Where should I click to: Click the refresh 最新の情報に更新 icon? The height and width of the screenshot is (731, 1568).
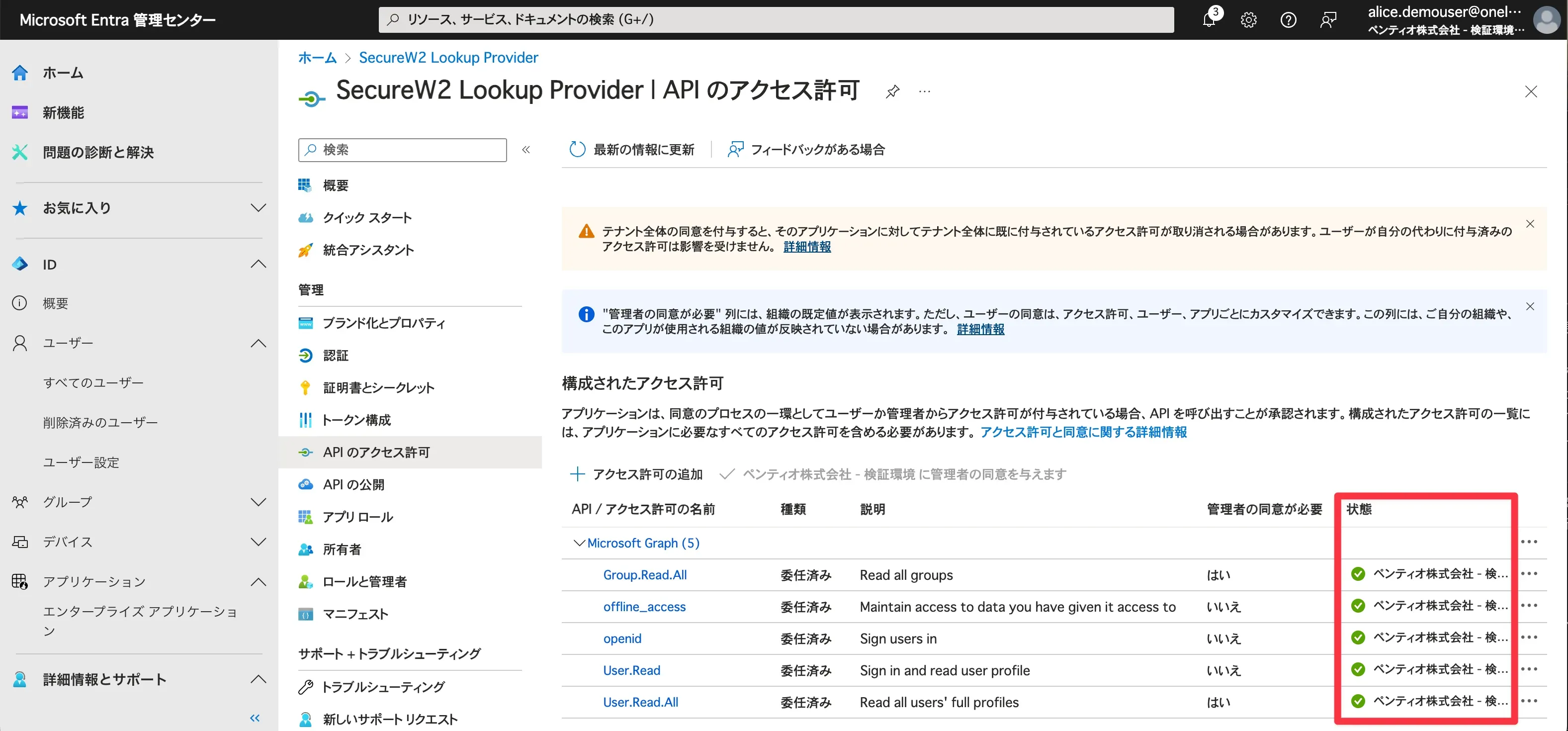(x=577, y=149)
